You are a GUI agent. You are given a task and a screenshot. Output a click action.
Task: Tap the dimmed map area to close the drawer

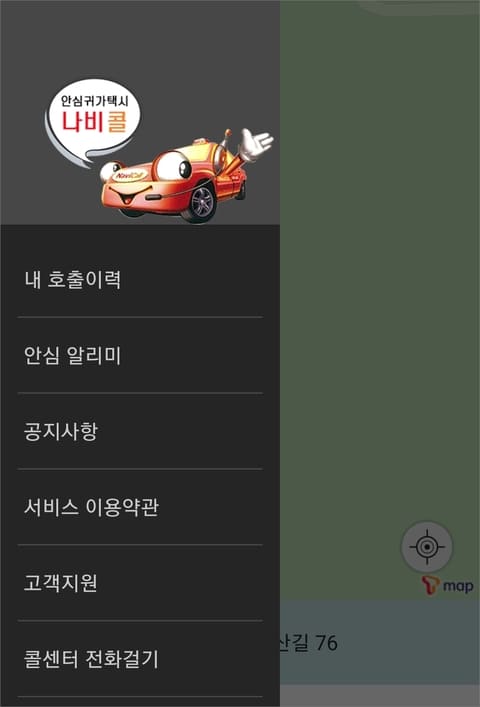pyautogui.click(x=380, y=271)
